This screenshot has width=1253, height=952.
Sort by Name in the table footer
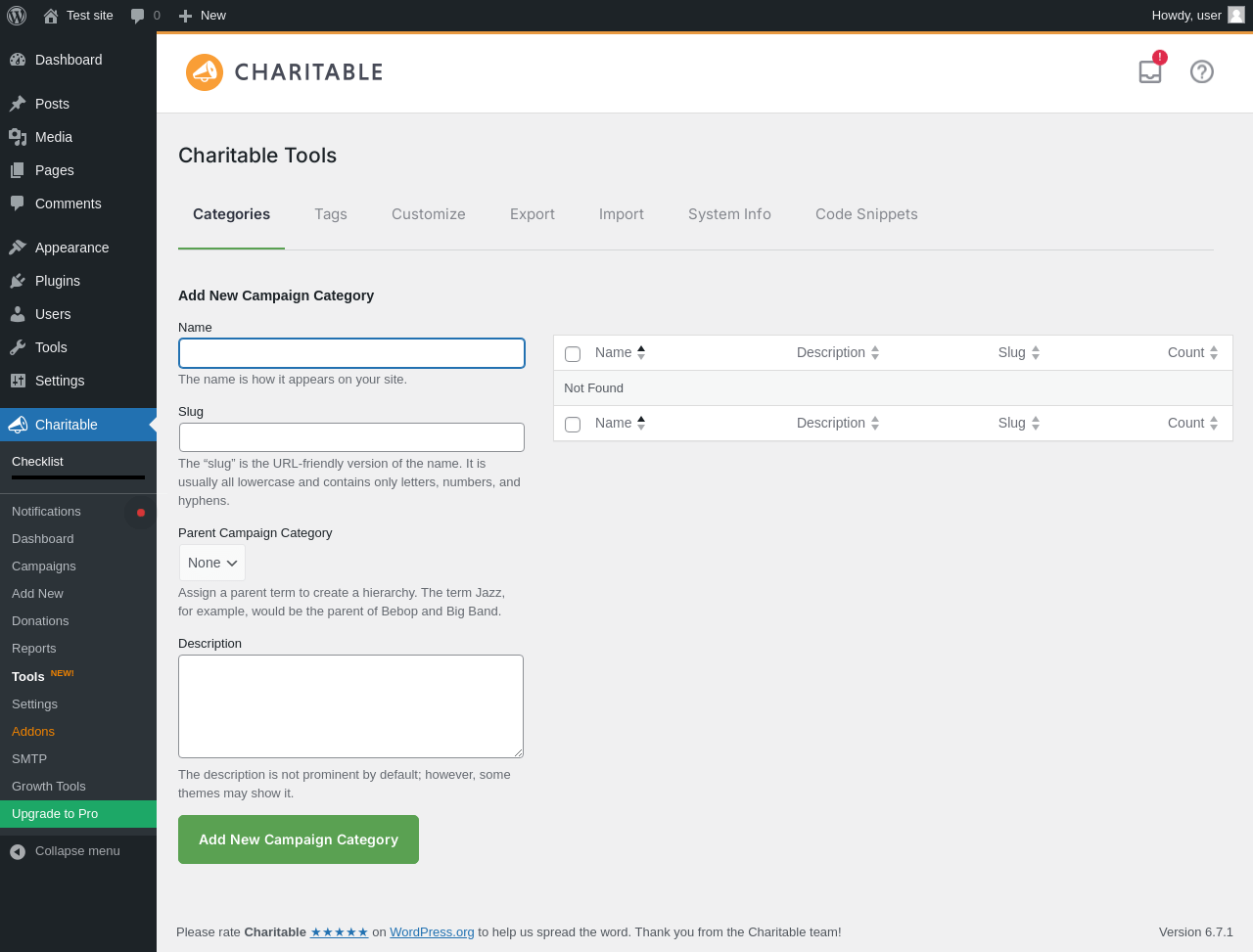coord(621,423)
